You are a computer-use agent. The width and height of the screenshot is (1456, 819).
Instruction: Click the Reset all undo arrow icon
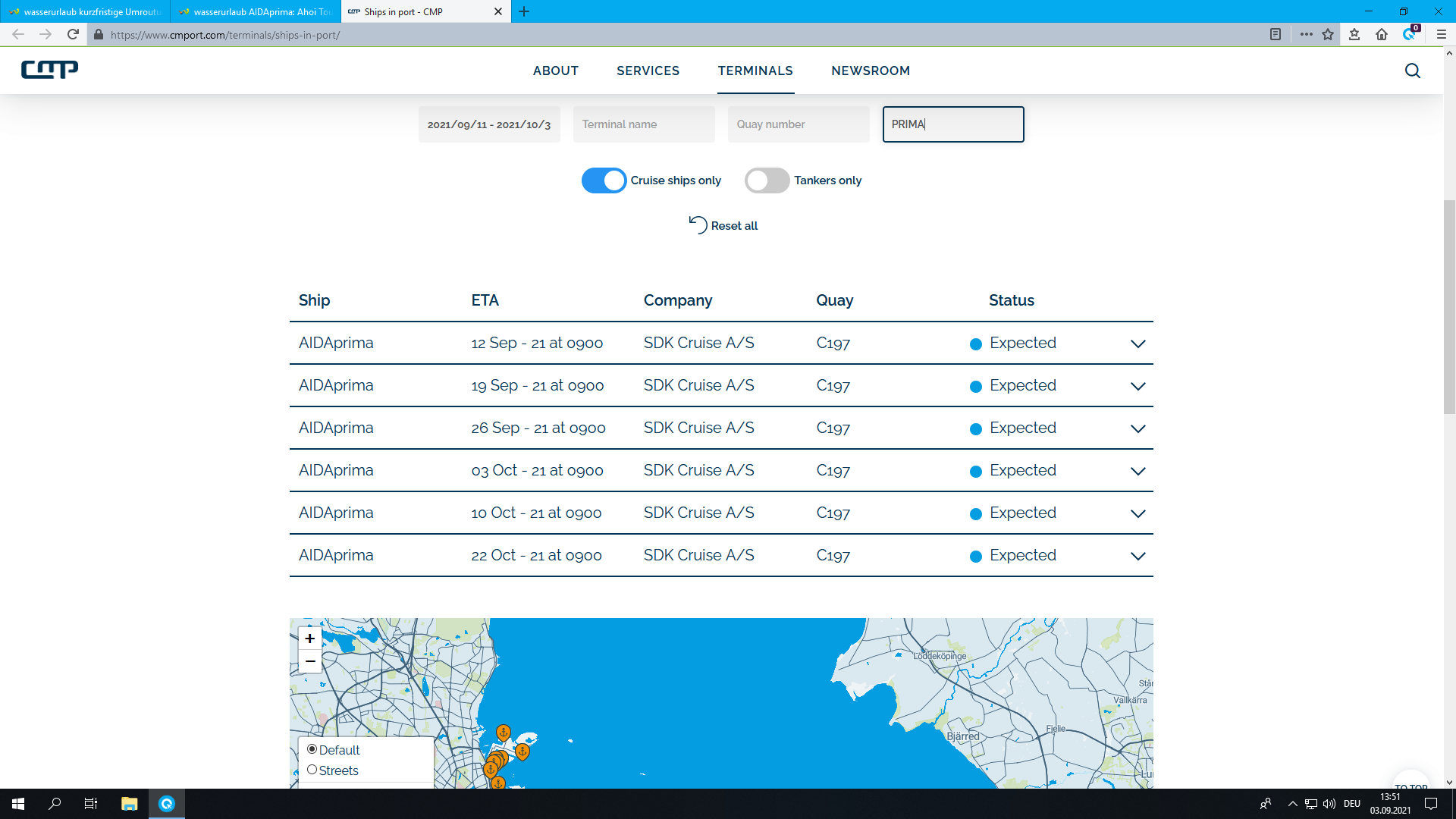coord(698,225)
